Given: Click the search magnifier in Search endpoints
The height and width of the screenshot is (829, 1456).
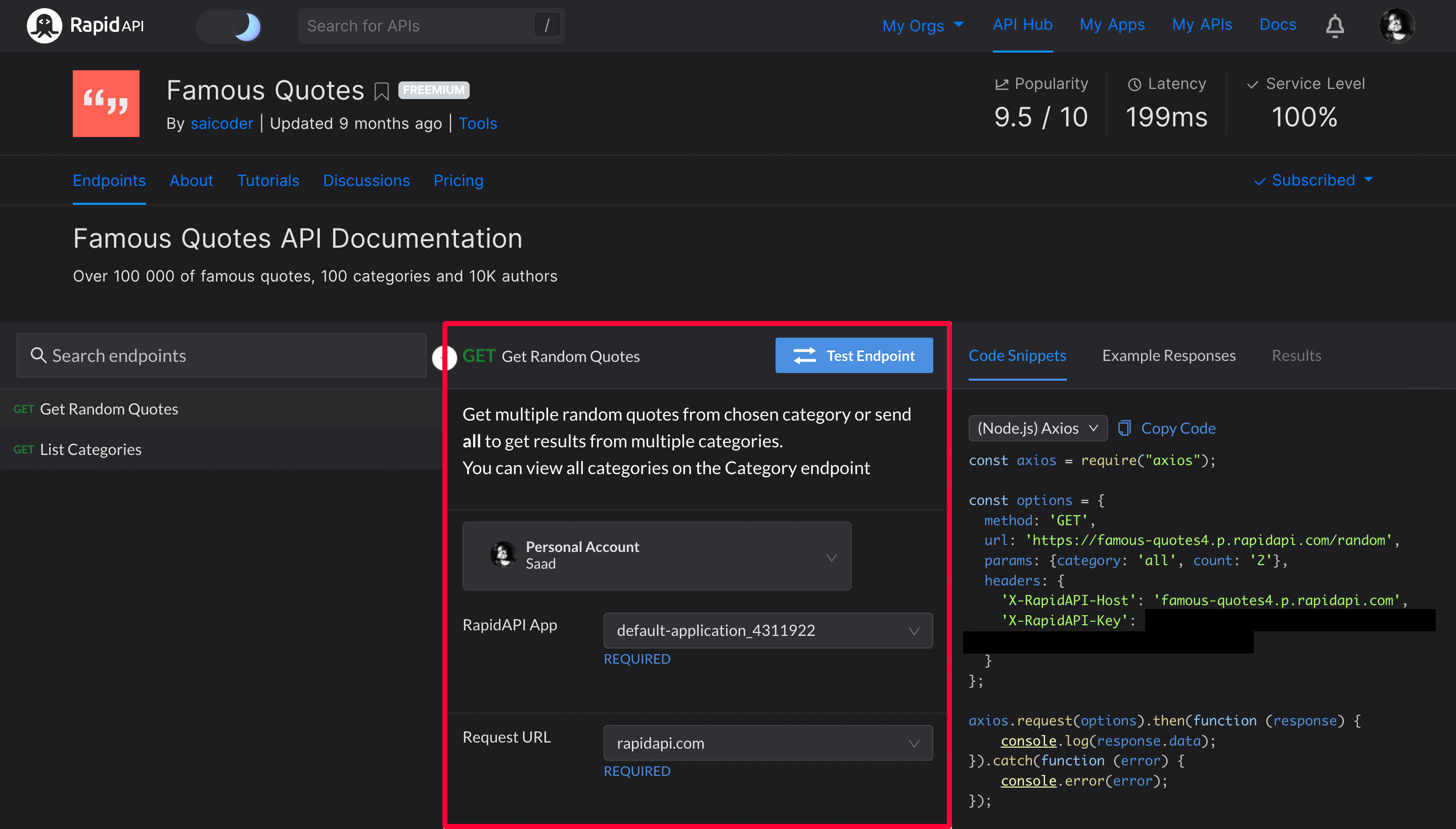Looking at the screenshot, I should [38, 355].
